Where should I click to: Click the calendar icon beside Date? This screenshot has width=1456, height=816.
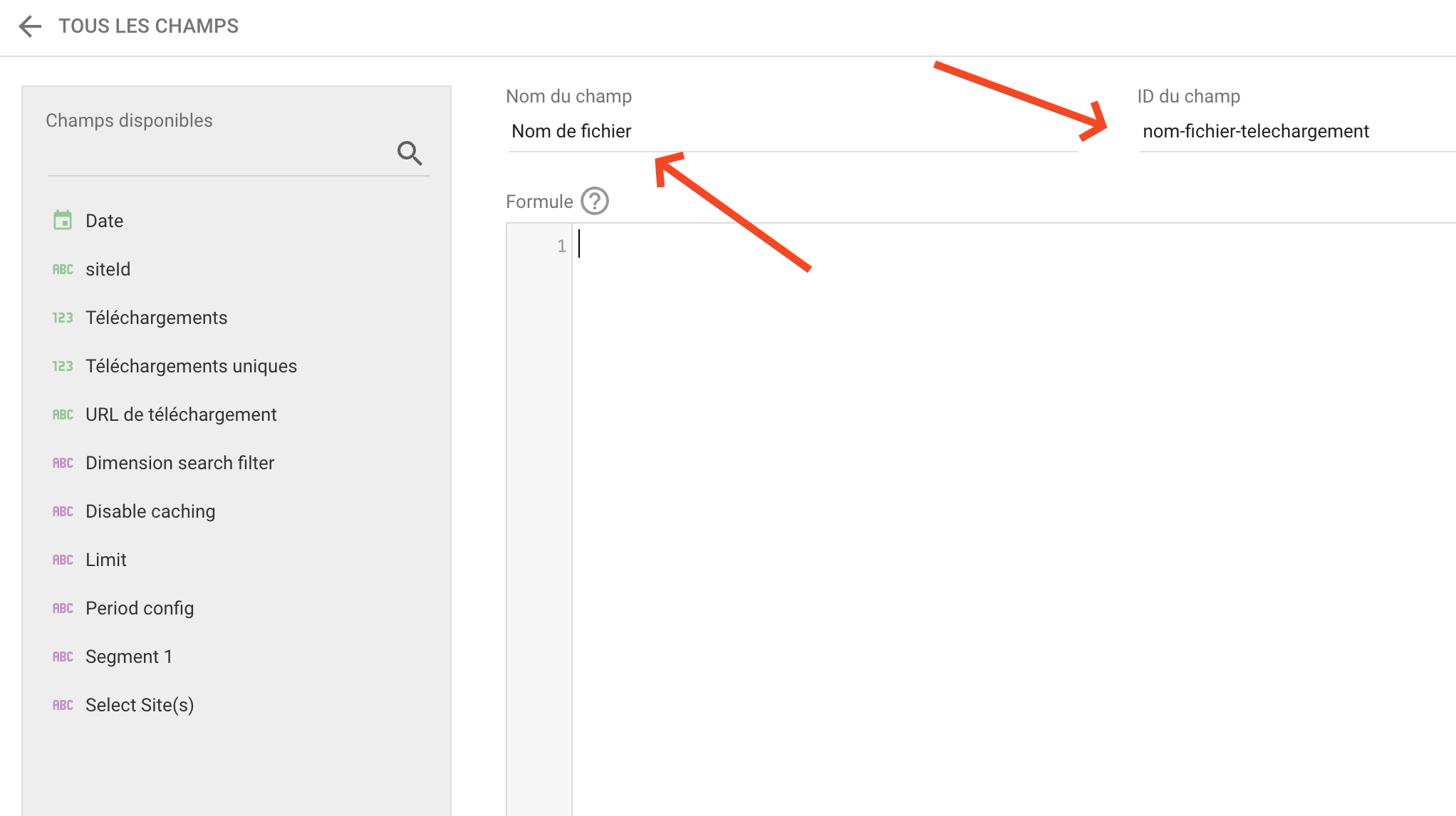tap(63, 221)
